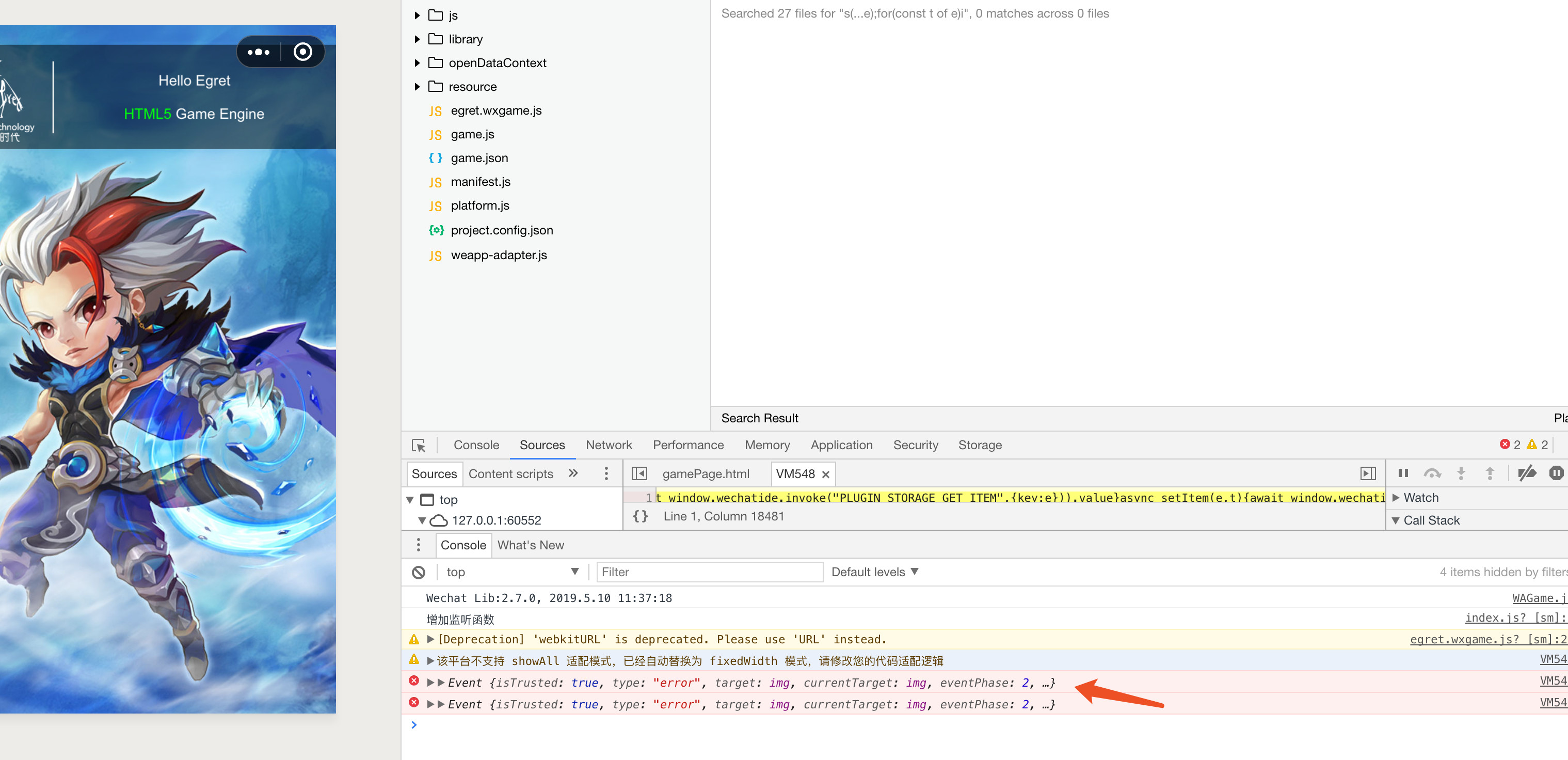Click the Step out debugger icon
Viewport: 1568px width, 760px height.
tap(1490, 473)
